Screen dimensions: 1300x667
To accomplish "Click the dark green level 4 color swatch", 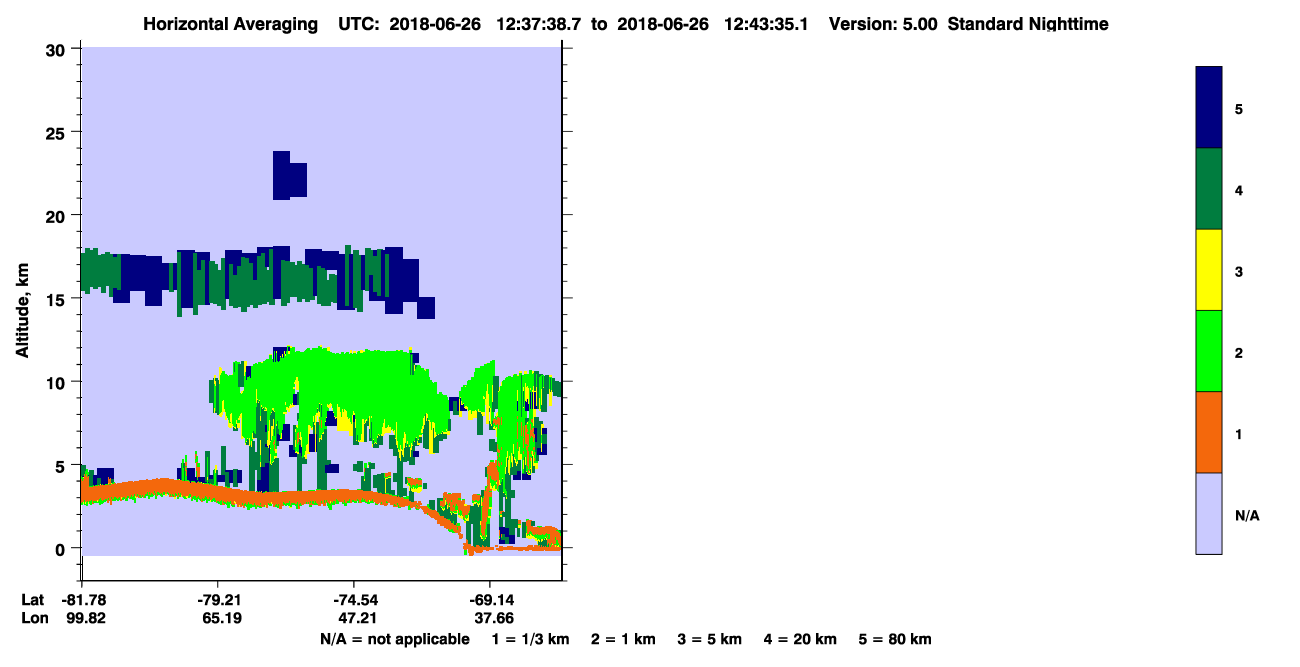I will (1209, 189).
